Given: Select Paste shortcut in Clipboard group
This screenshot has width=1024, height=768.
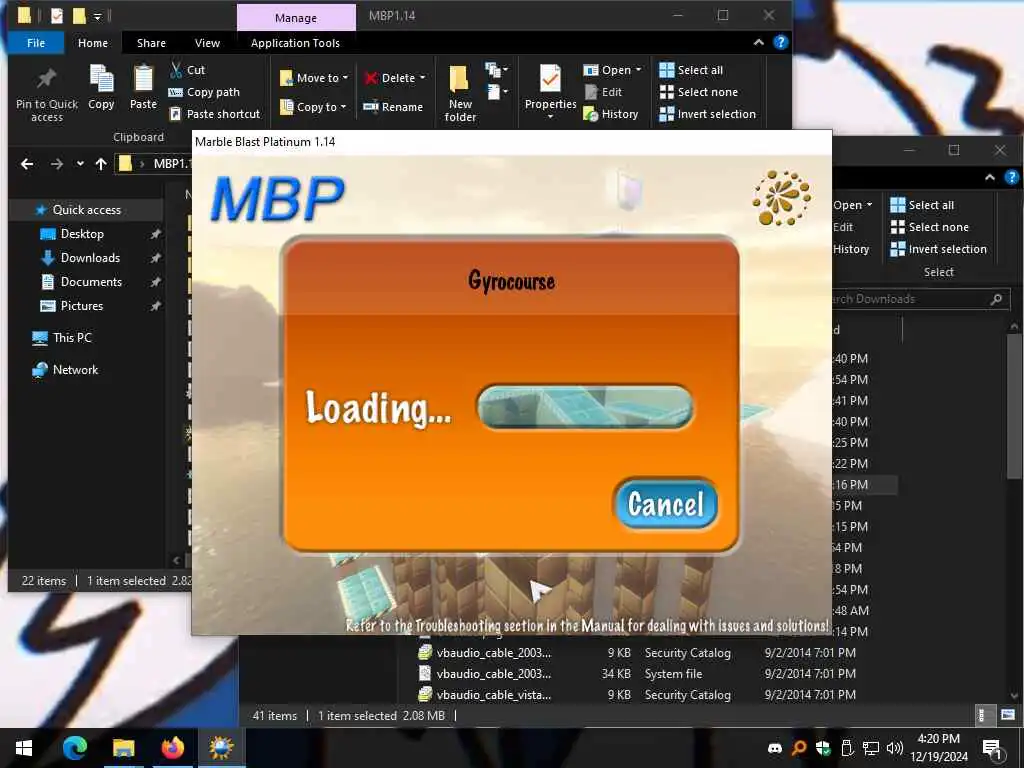Looking at the screenshot, I should [x=214, y=114].
